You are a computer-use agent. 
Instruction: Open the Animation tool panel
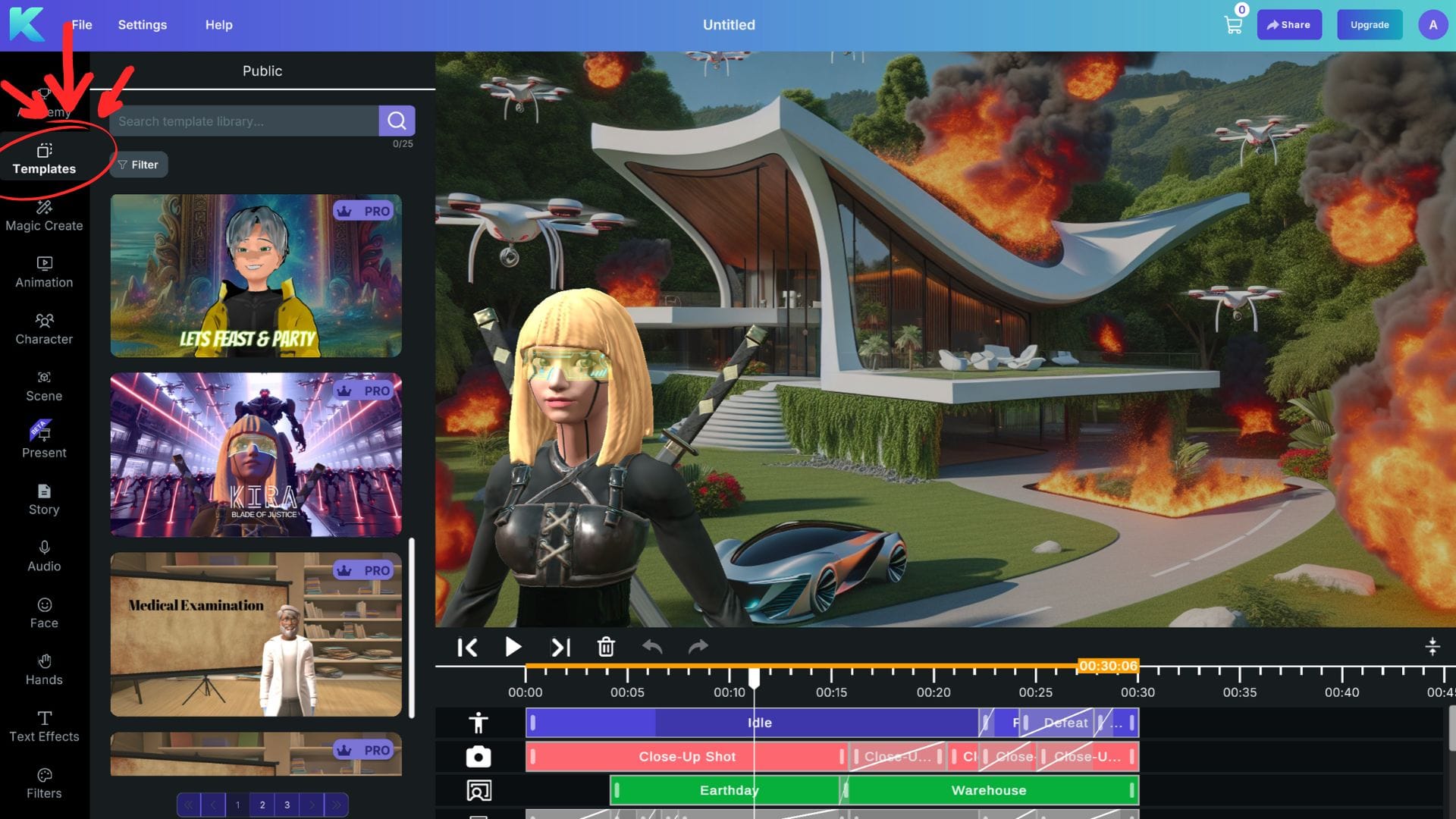click(x=44, y=272)
